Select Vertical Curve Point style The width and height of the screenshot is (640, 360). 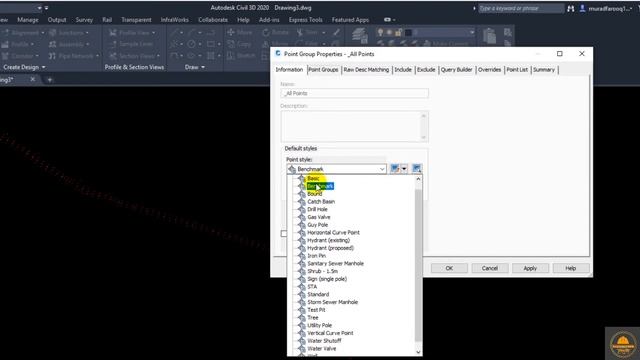pos(330,333)
